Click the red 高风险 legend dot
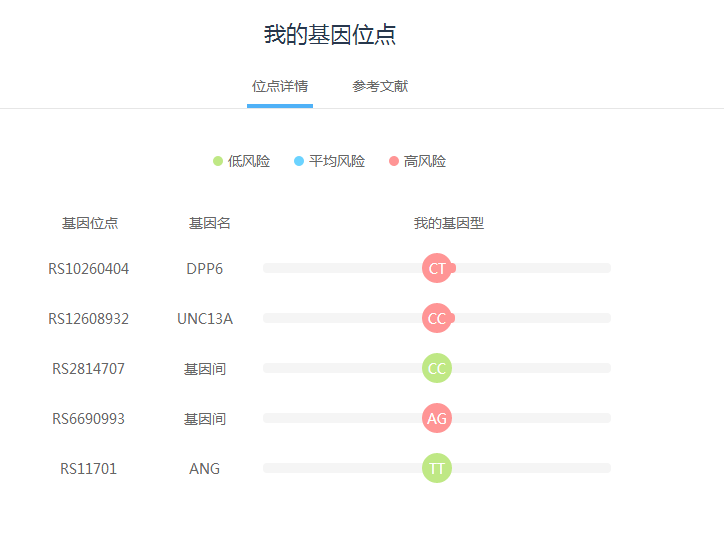 click(394, 161)
